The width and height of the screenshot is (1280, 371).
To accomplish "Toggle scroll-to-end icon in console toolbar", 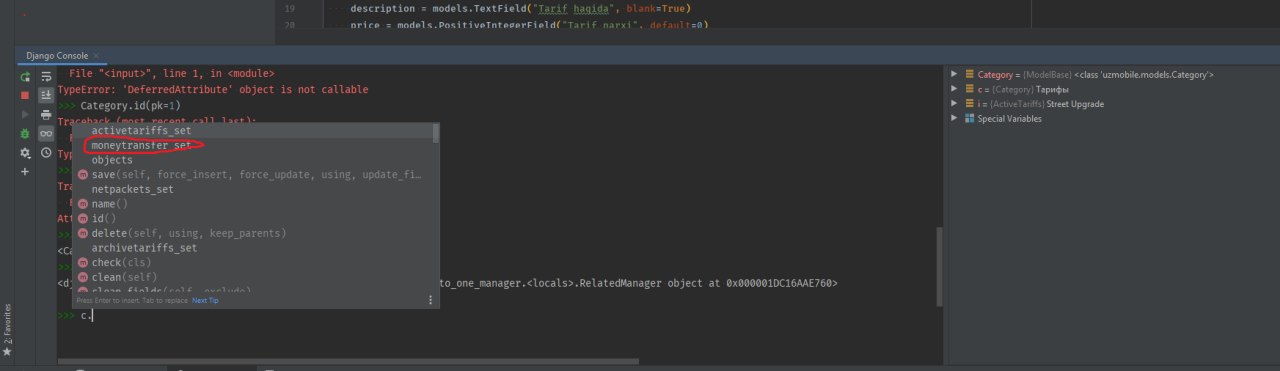I will tap(46, 95).
